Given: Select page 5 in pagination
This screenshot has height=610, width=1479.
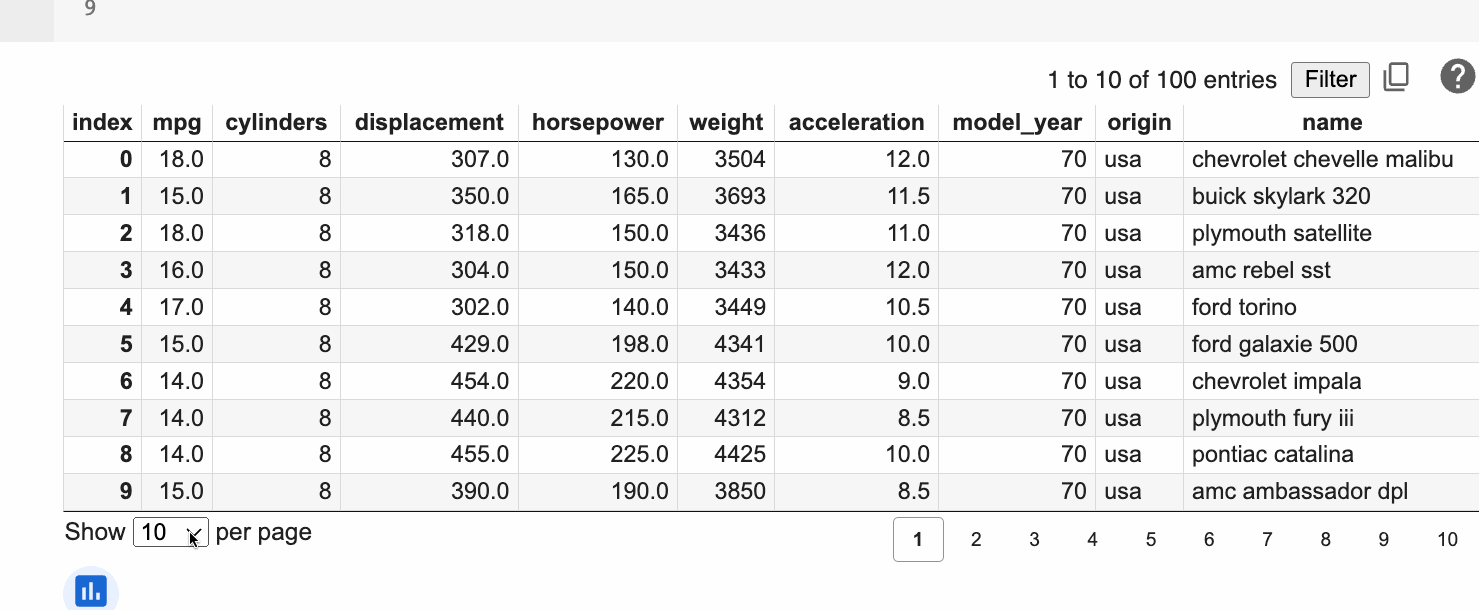Looking at the screenshot, I should click(1151, 540).
